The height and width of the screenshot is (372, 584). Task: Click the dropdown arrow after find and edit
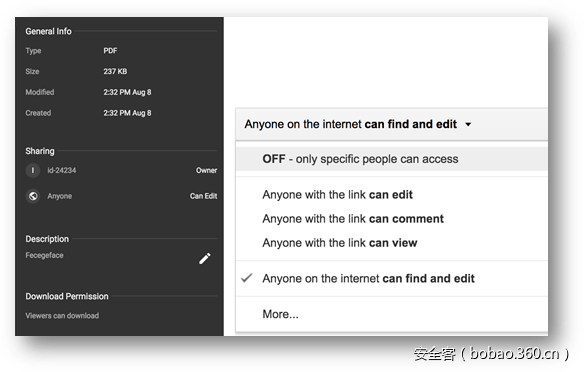pyautogui.click(x=468, y=124)
